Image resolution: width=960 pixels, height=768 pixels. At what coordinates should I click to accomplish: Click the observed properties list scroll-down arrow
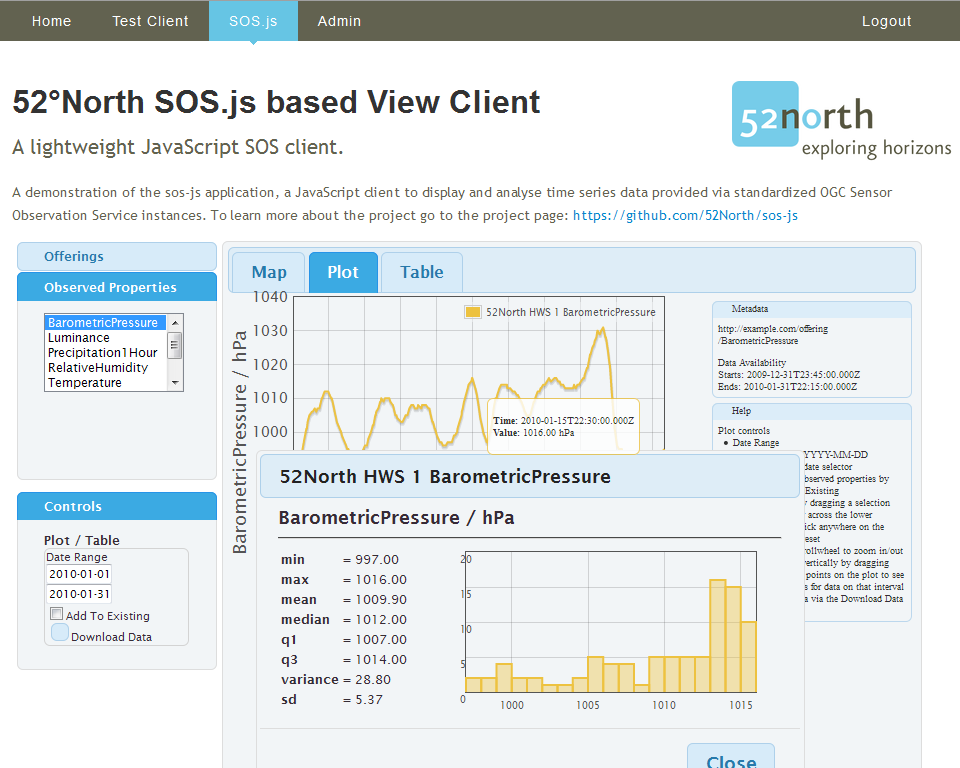(x=175, y=383)
